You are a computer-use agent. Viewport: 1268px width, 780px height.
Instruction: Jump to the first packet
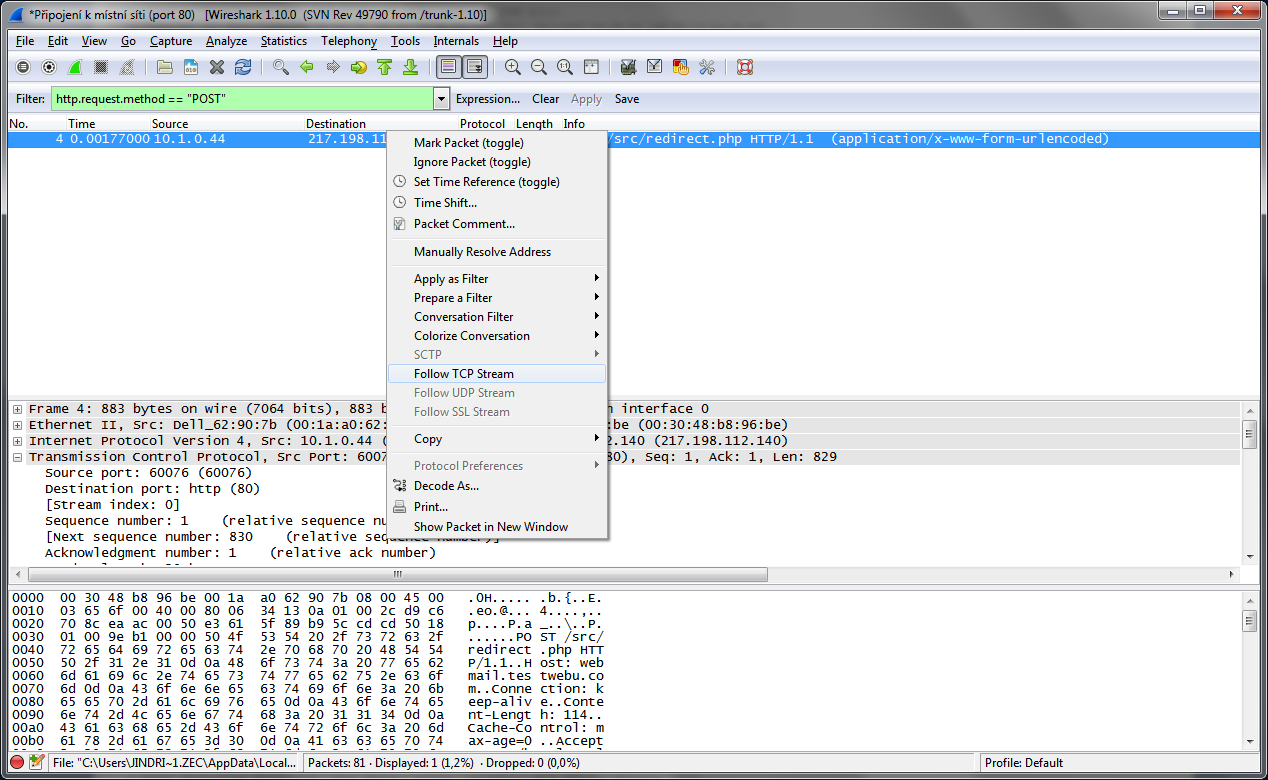[x=385, y=67]
